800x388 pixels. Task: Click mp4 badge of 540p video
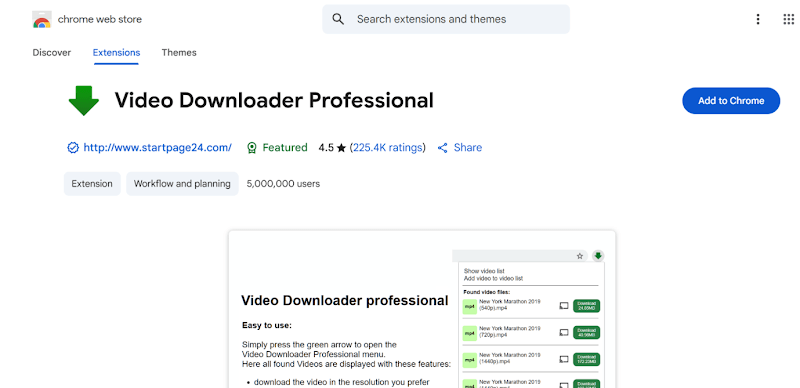click(469, 306)
